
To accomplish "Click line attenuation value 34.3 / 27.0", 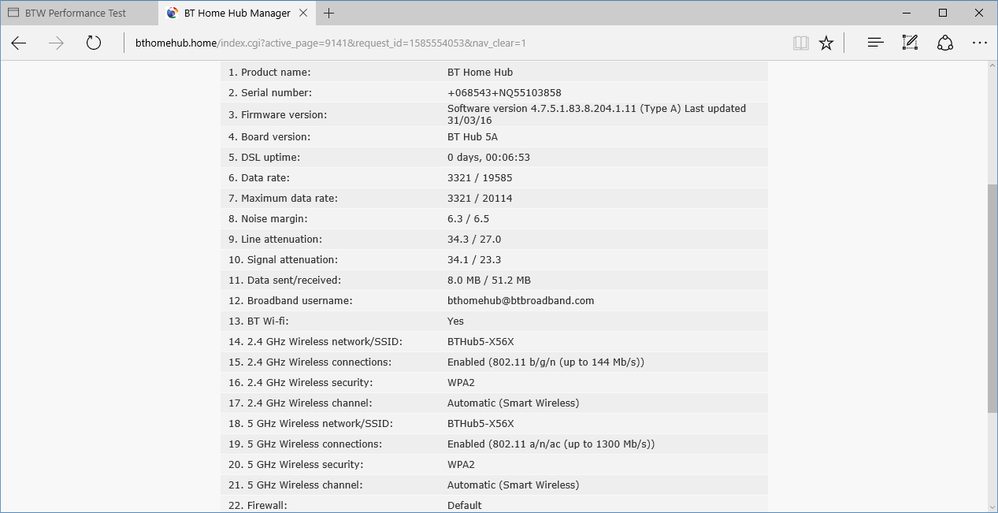I will [x=474, y=239].
